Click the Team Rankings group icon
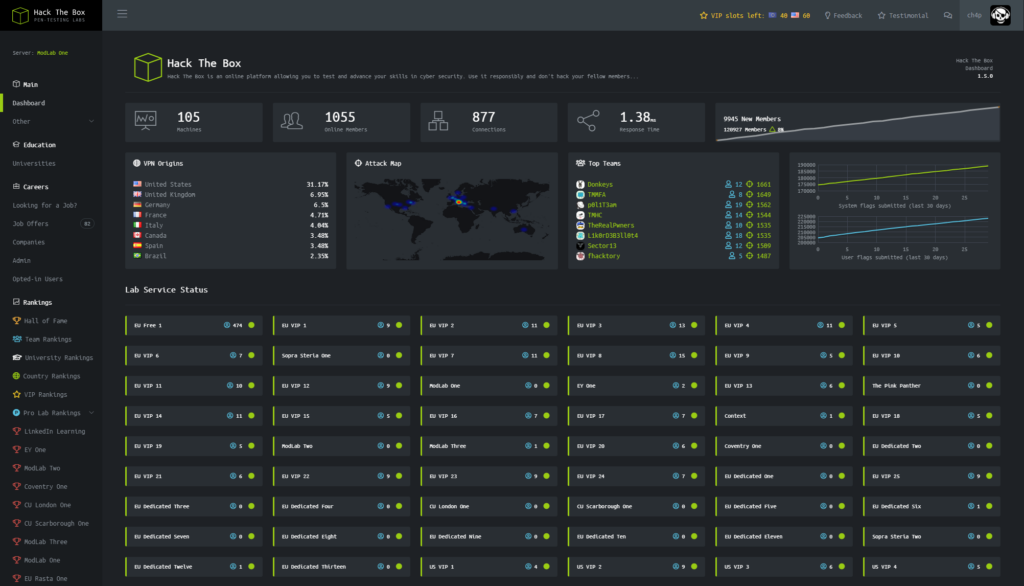The image size is (1024, 586). click(x=17, y=339)
